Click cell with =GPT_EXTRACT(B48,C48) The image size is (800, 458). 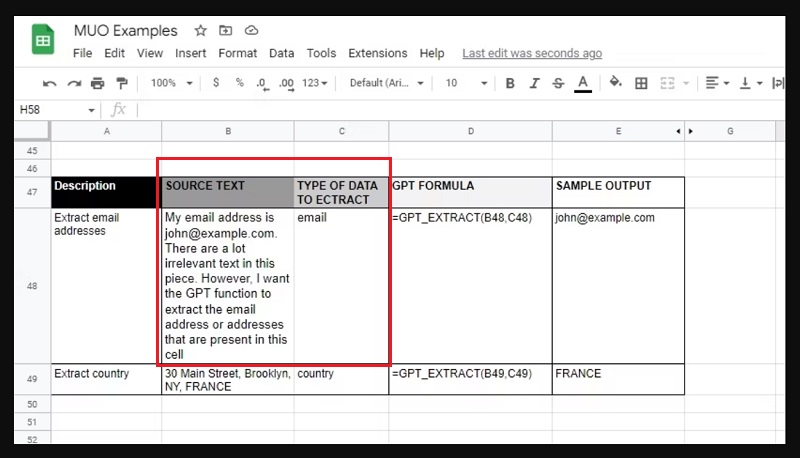[x=470, y=286]
